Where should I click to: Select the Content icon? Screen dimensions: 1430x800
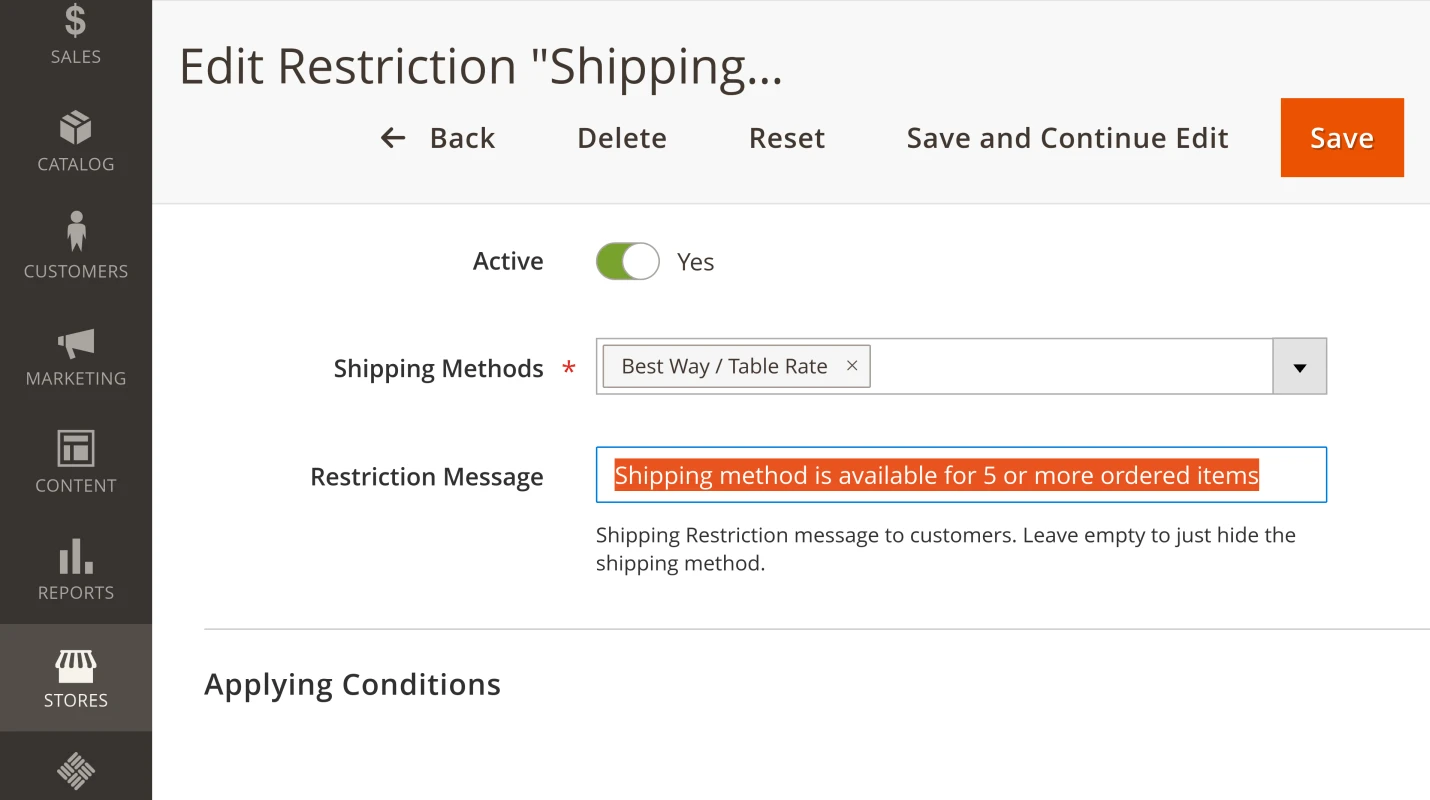coord(75,449)
